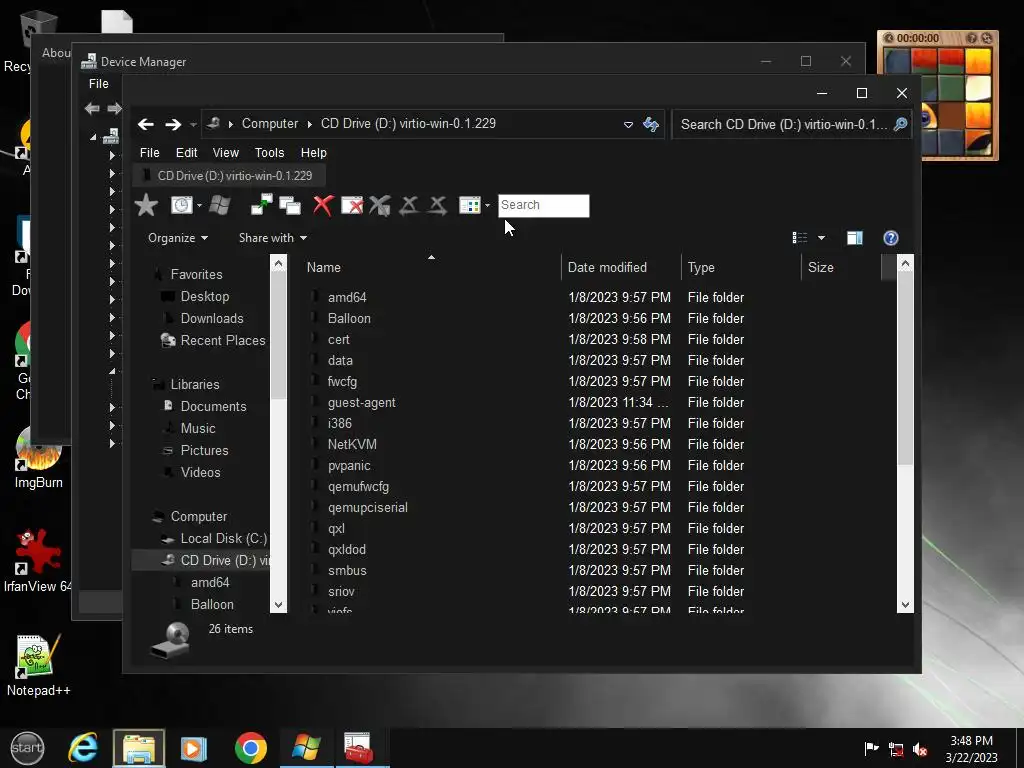This screenshot has width=1024, height=768.
Task: Focus the toolbar Search filter box
Action: [x=543, y=205]
